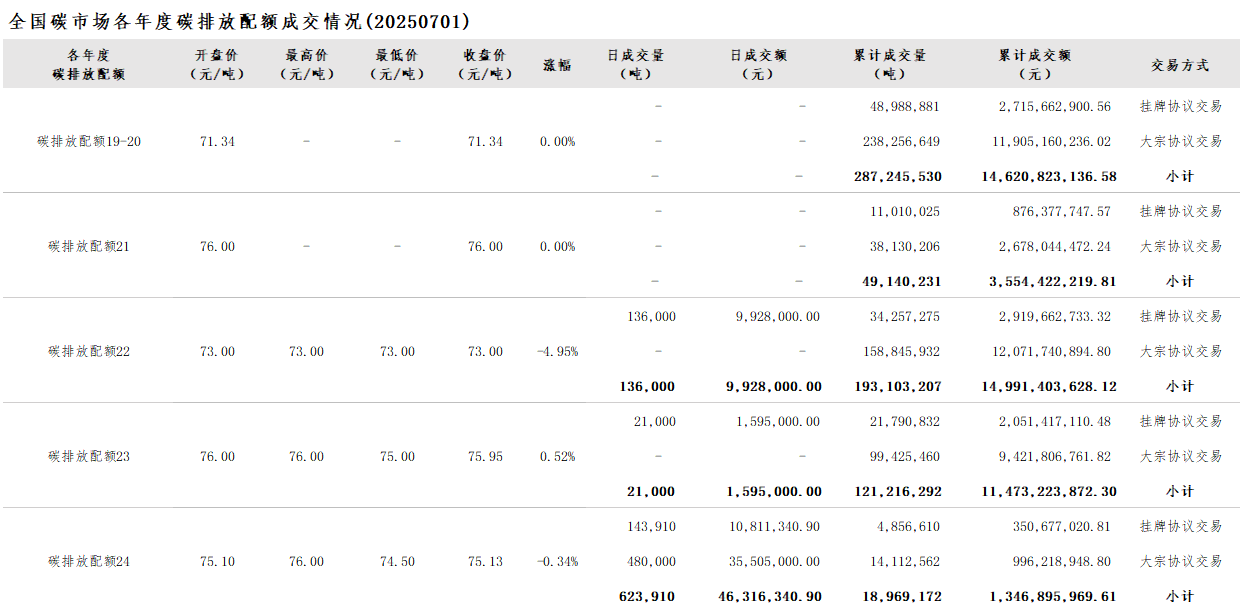Viewport: 1249px width, 613px height.
Task: Click the 收盘价 column header
Action: (x=485, y=64)
